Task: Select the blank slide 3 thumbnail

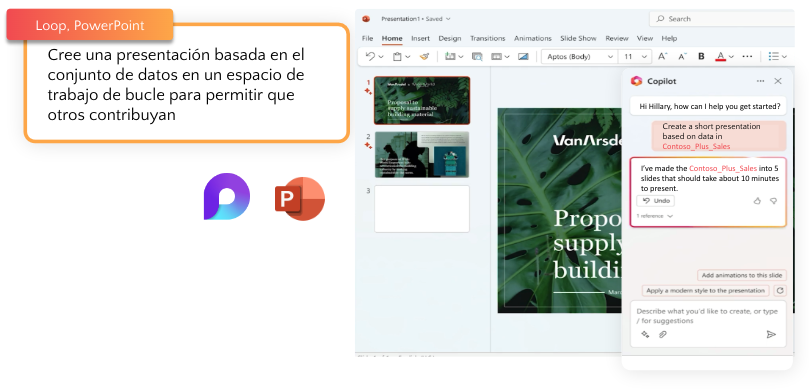Action: 422,209
